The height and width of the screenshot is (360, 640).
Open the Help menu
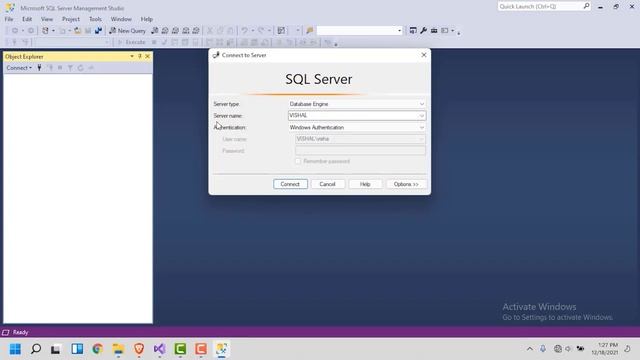point(147,19)
